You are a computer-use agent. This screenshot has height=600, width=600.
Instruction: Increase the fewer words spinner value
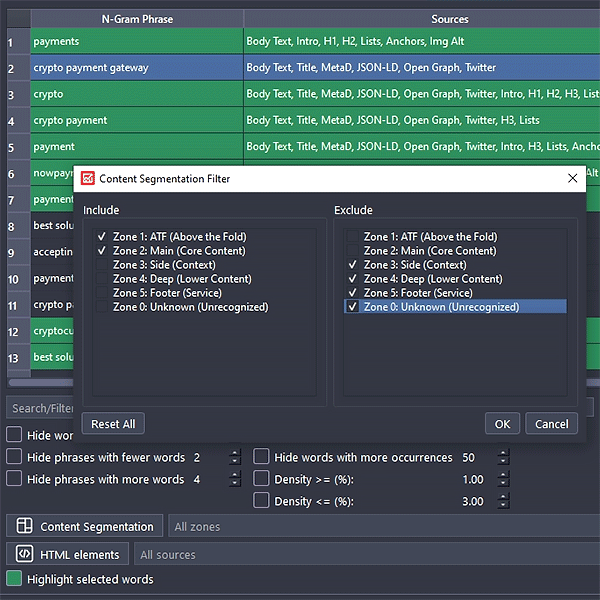pyautogui.click(x=235, y=453)
